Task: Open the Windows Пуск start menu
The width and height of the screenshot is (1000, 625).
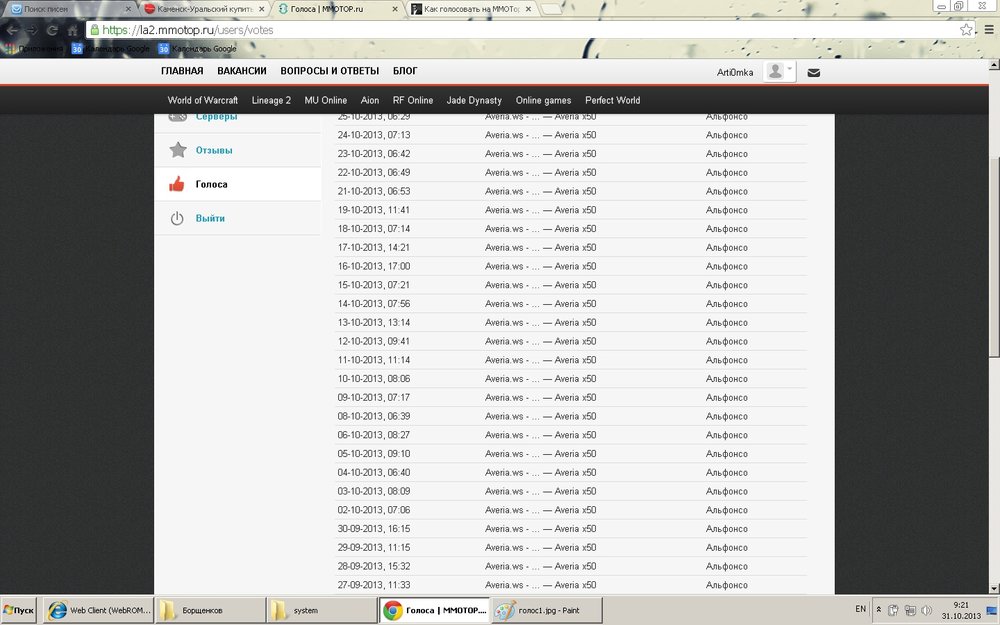Action: [20, 609]
